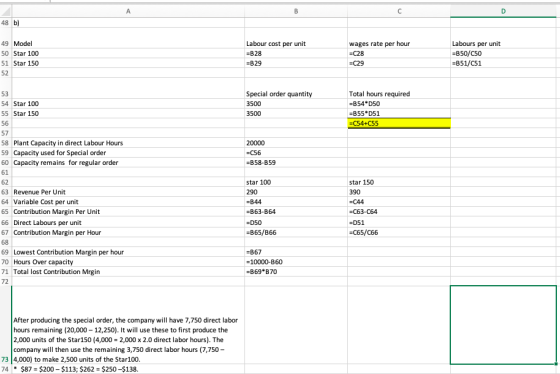Image resolution: width=560 pixels, height=374 pixels.
Task: Click 'Star 150' label in row 51
Action: click(128, 63)
